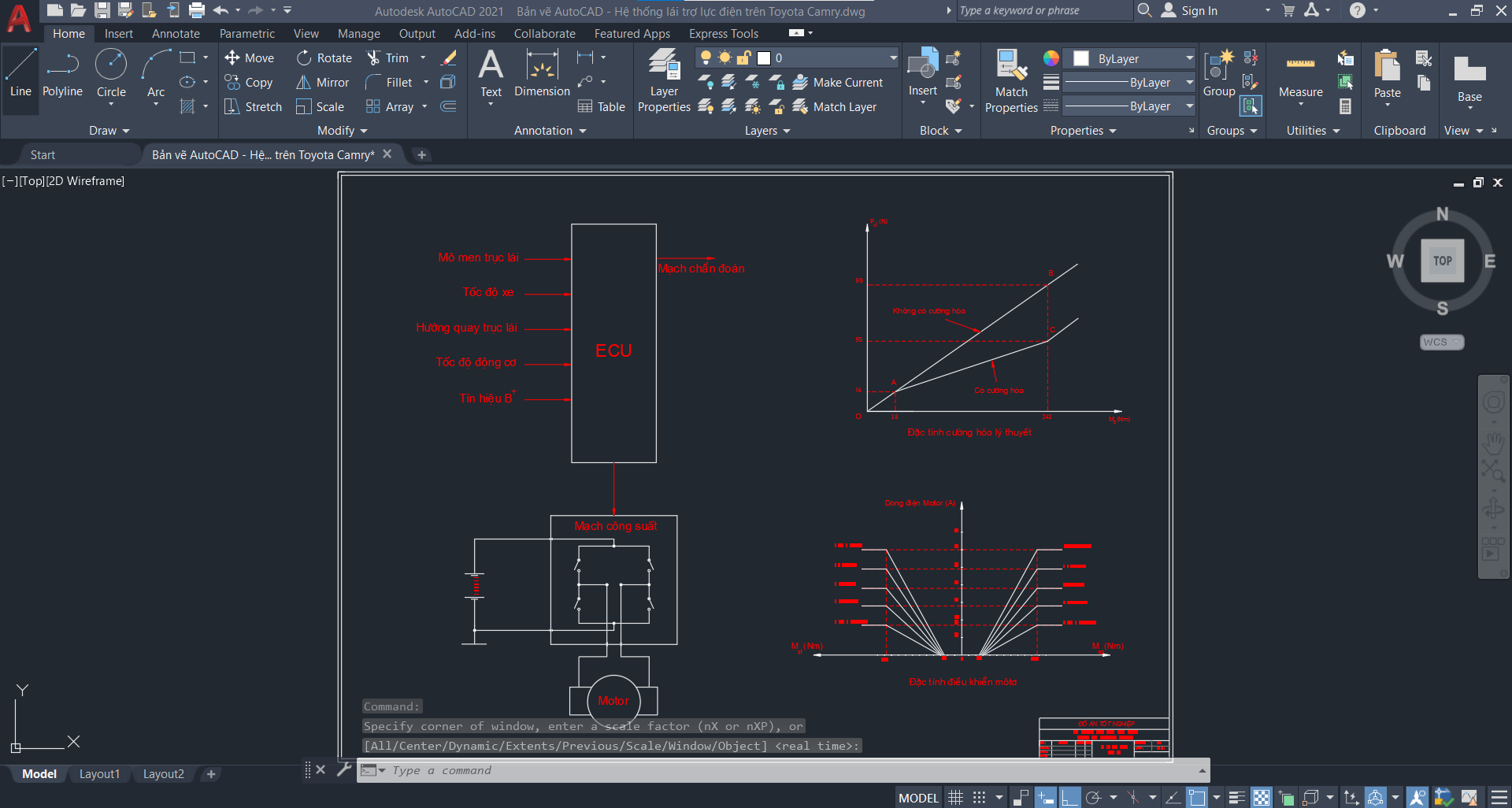Click the Array tool
The image size is (1512, 808).
click(390, 106)
